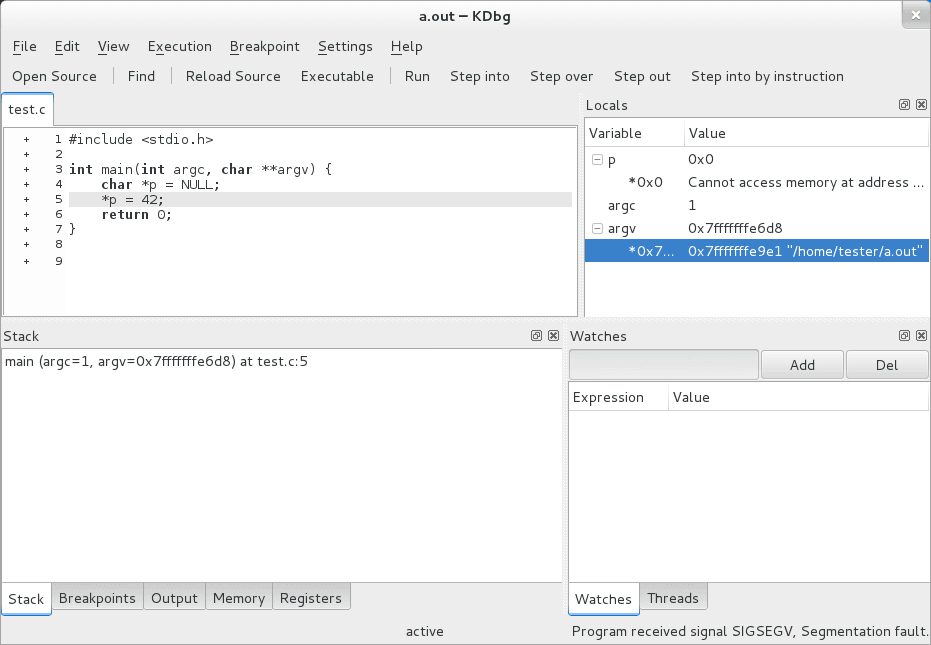
Task: Click the plus marker beside line 5
Action: click(26, 199)
